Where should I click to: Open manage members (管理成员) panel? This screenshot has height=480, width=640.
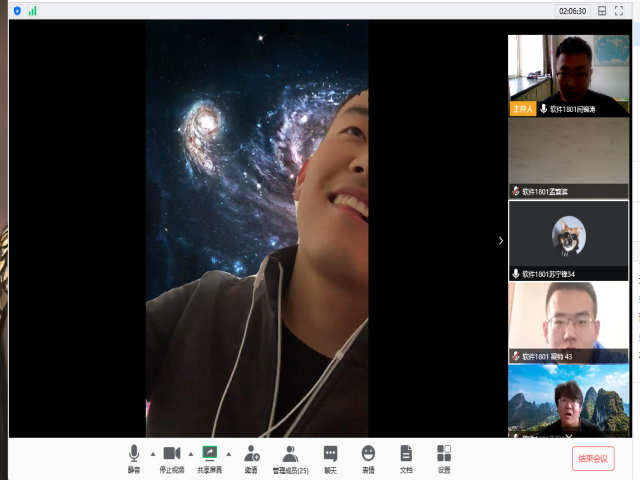pos(290,457)
